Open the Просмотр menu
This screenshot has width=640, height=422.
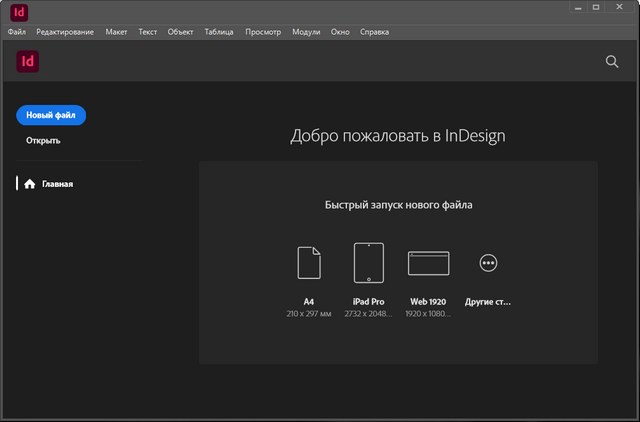(x=263, y=32)
